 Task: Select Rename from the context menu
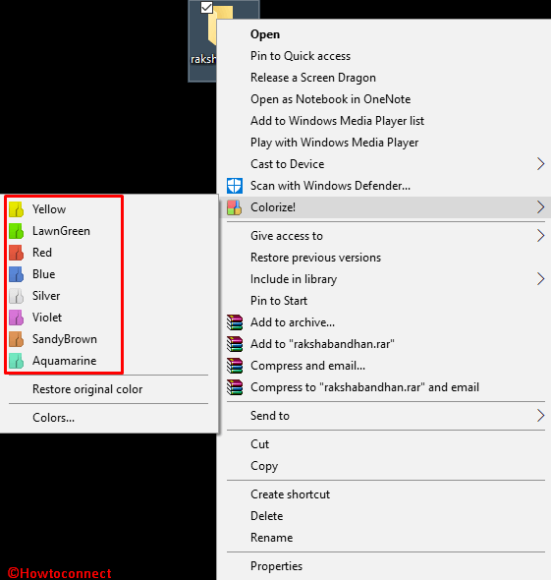[271, 538]
